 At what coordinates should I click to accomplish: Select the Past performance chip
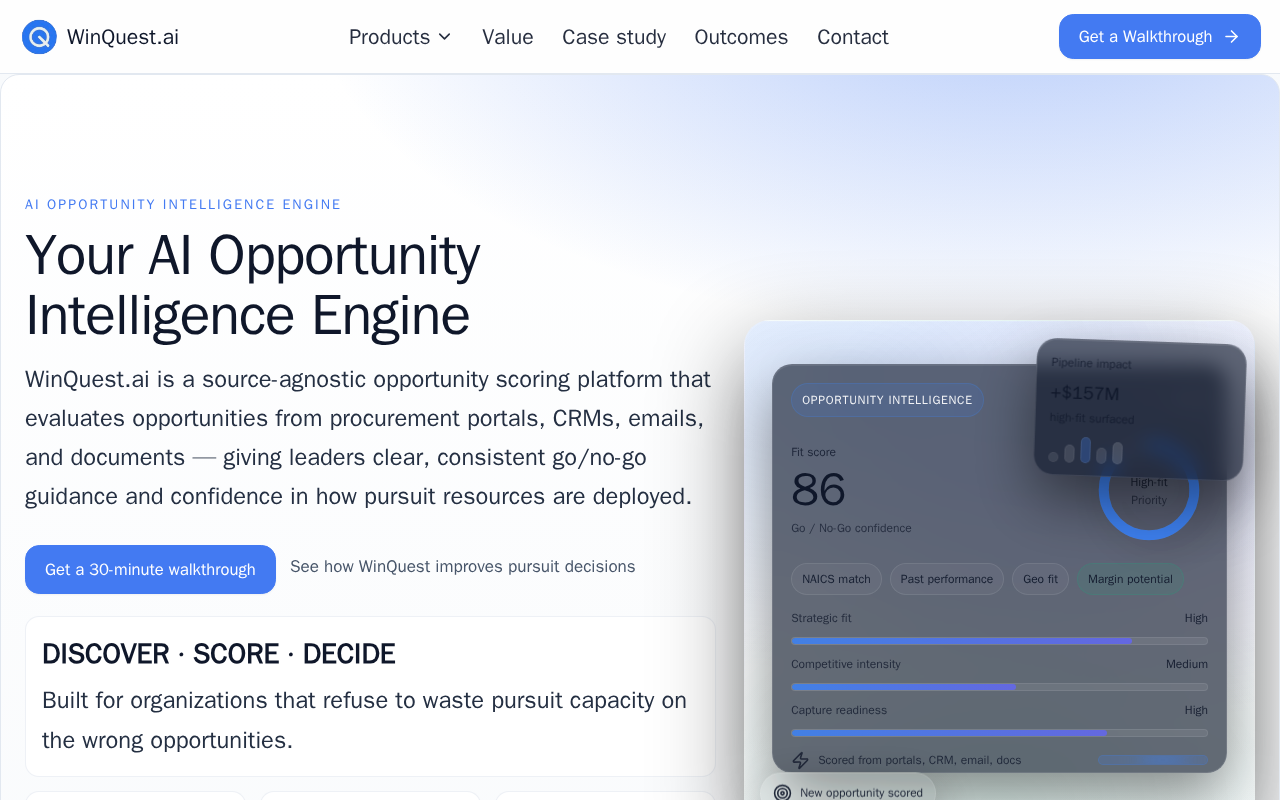pyautogui.click(x=947, y=579)
